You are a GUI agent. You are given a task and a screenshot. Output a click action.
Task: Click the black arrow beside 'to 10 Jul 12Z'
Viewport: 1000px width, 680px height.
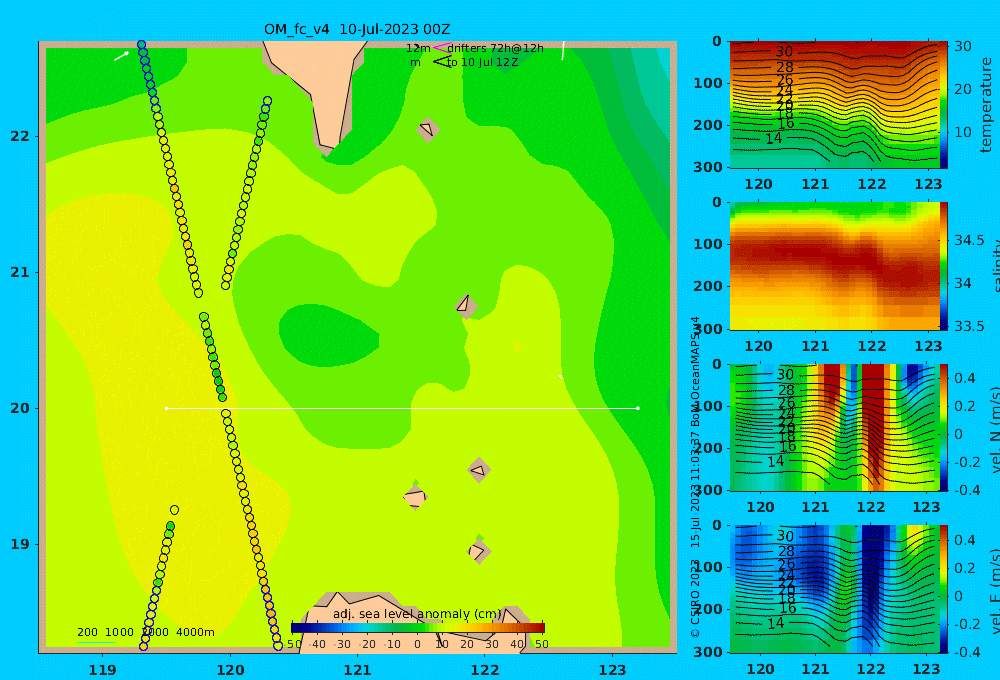(x=442, y=61)
